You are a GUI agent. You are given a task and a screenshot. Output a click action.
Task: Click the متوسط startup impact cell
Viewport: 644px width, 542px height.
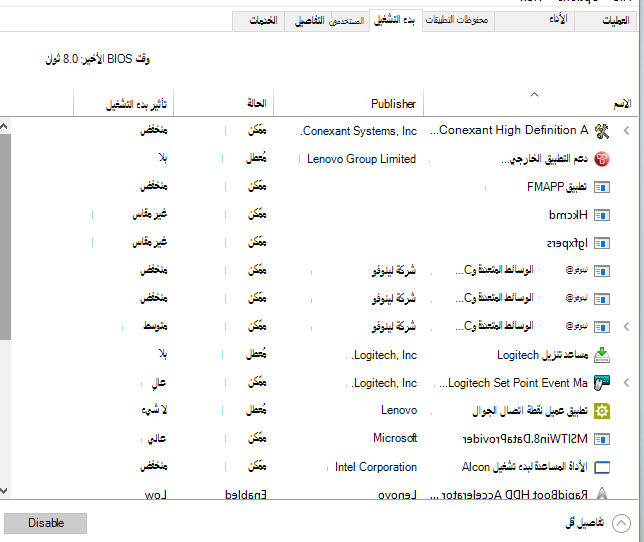click(x=155, y=326)
